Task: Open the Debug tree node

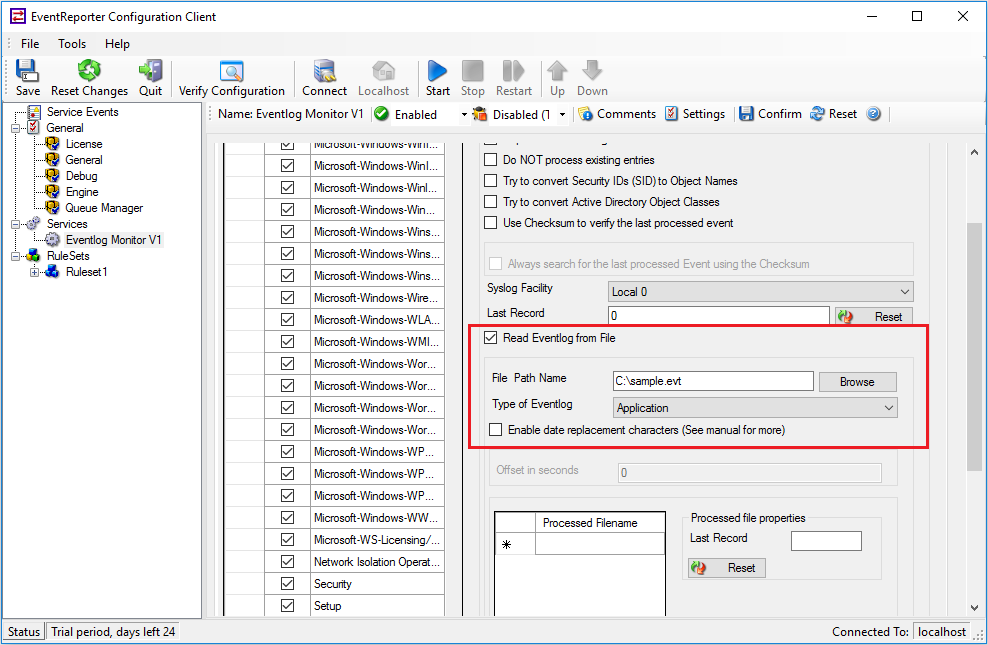Action: pyautogui.click(x=81, y=176)
